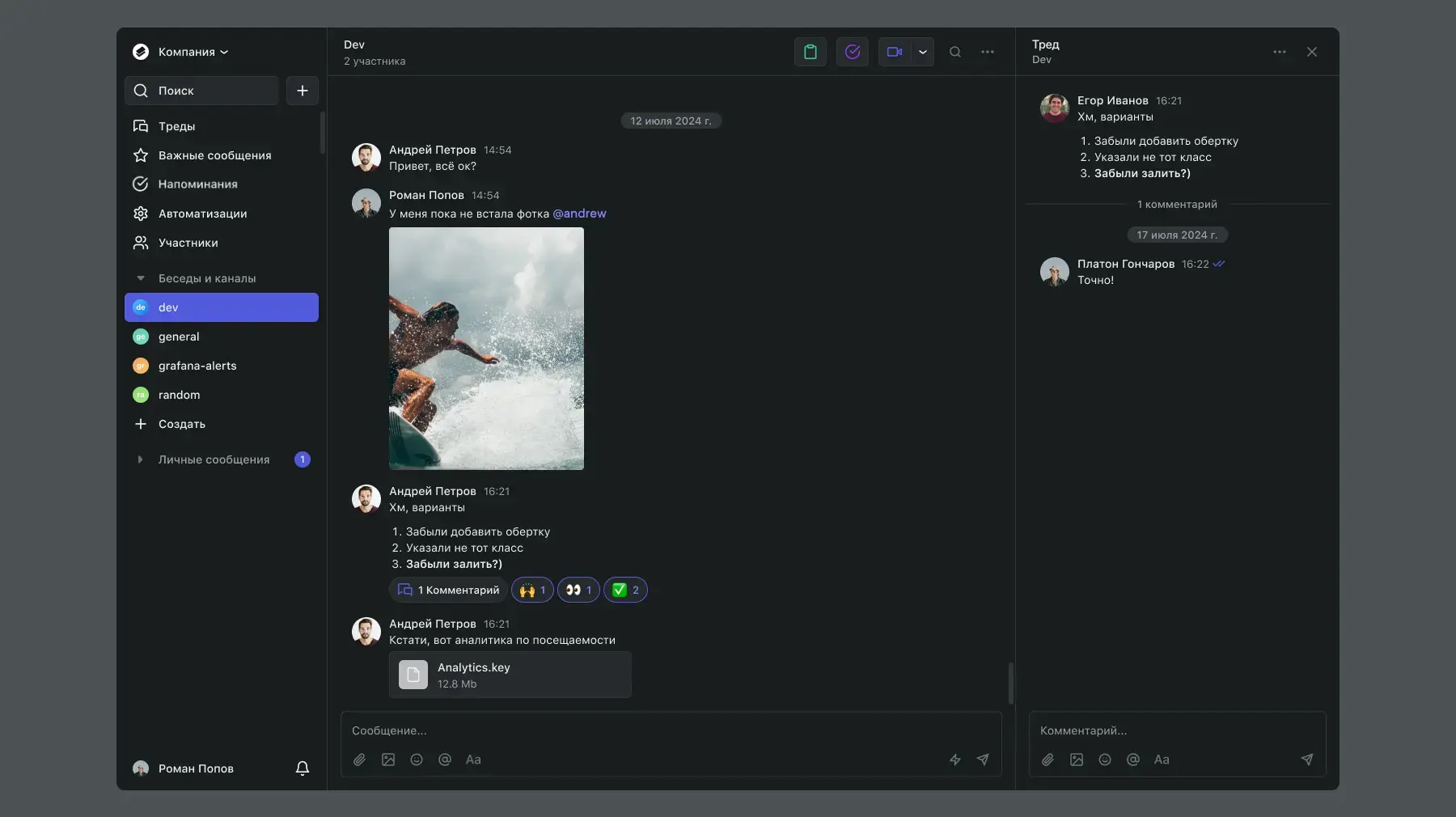The width and height of the screenshot is (1456, 817).
Task: Start a video call in Dev
Action: tap(895, 52)
